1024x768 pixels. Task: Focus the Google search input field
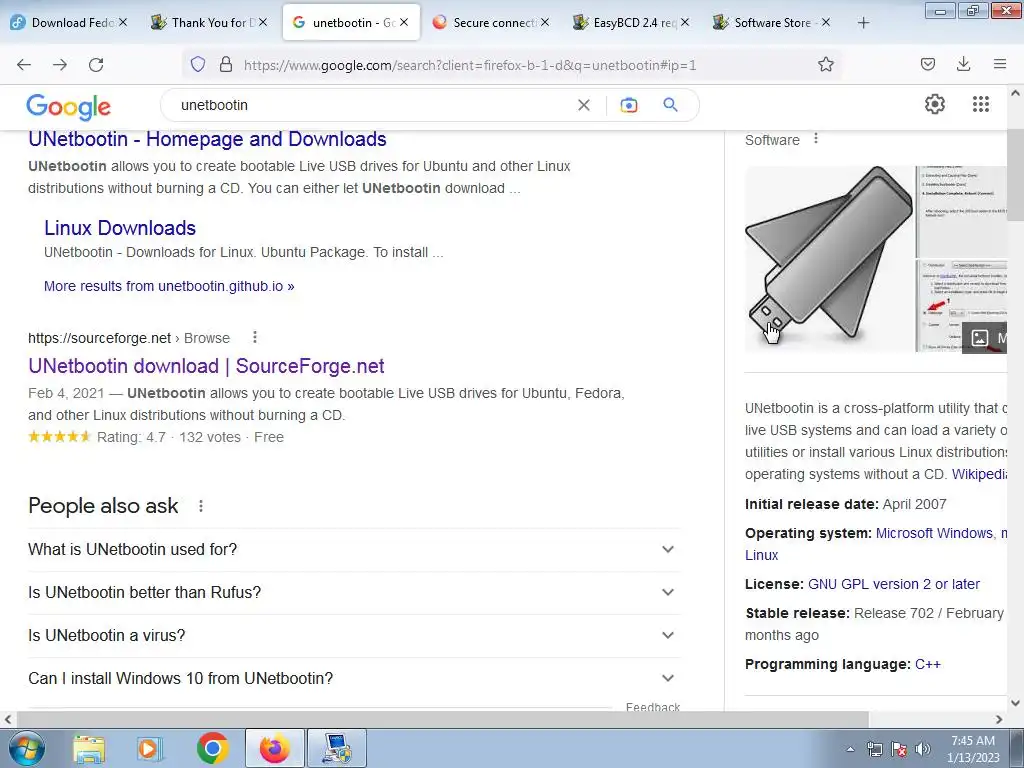tap(372, 105)
